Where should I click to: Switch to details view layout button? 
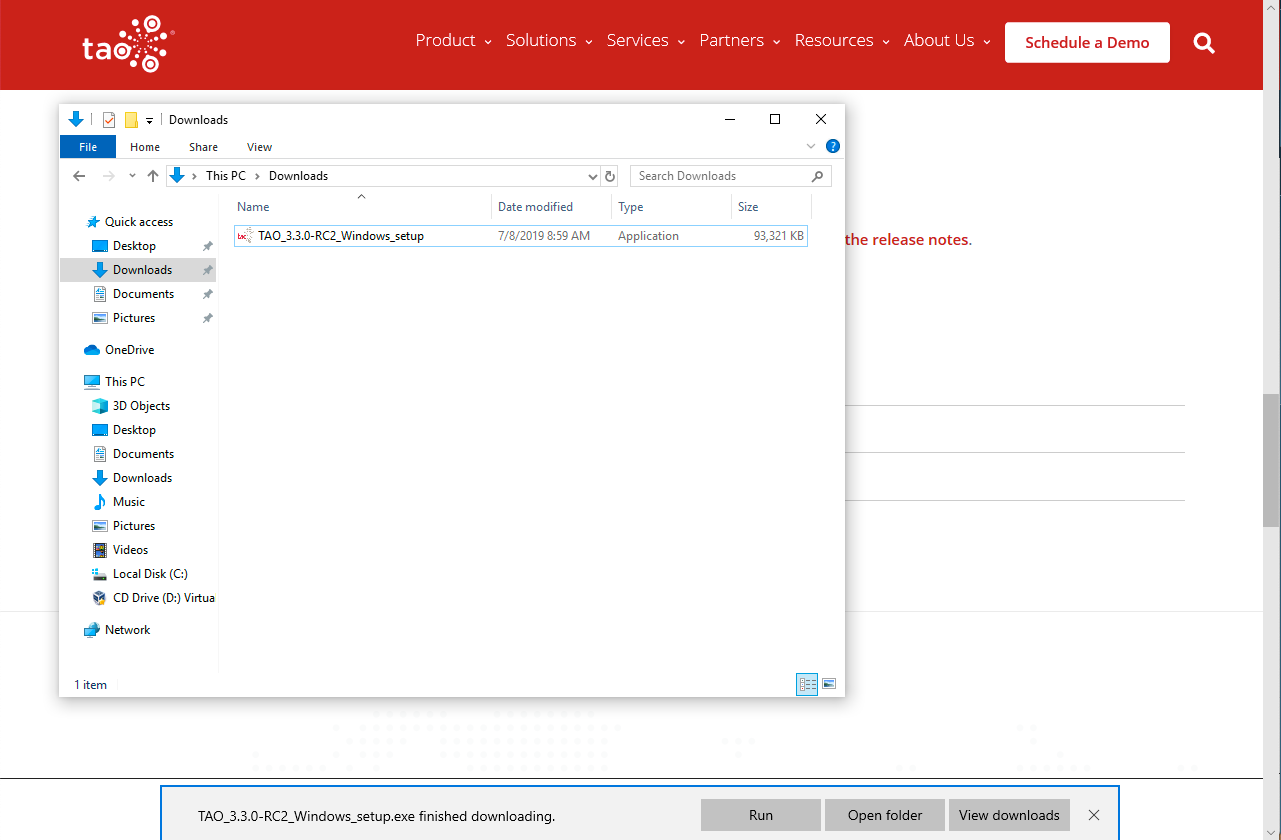point(807,684)
